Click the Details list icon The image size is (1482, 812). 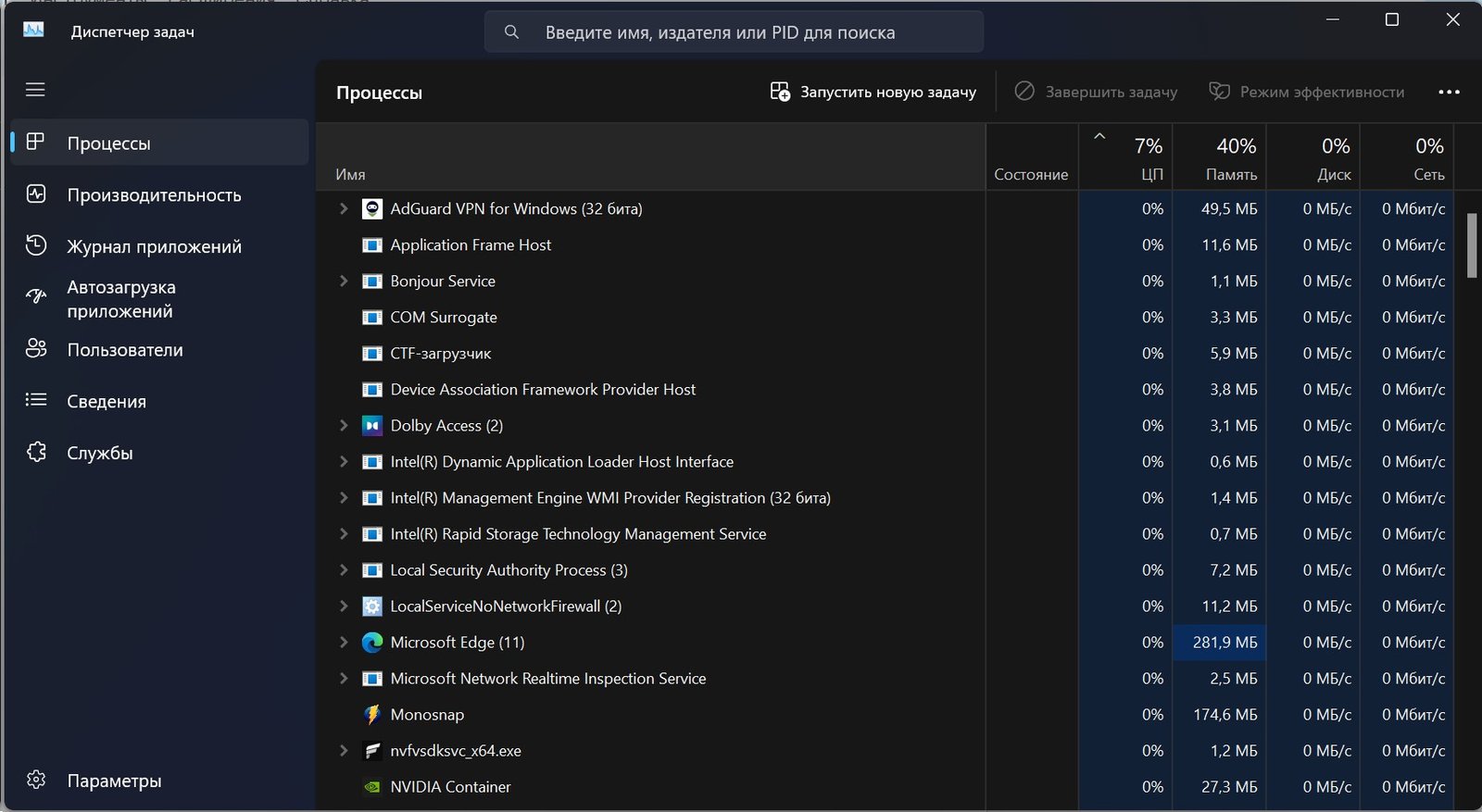click(x=36, y=400)
